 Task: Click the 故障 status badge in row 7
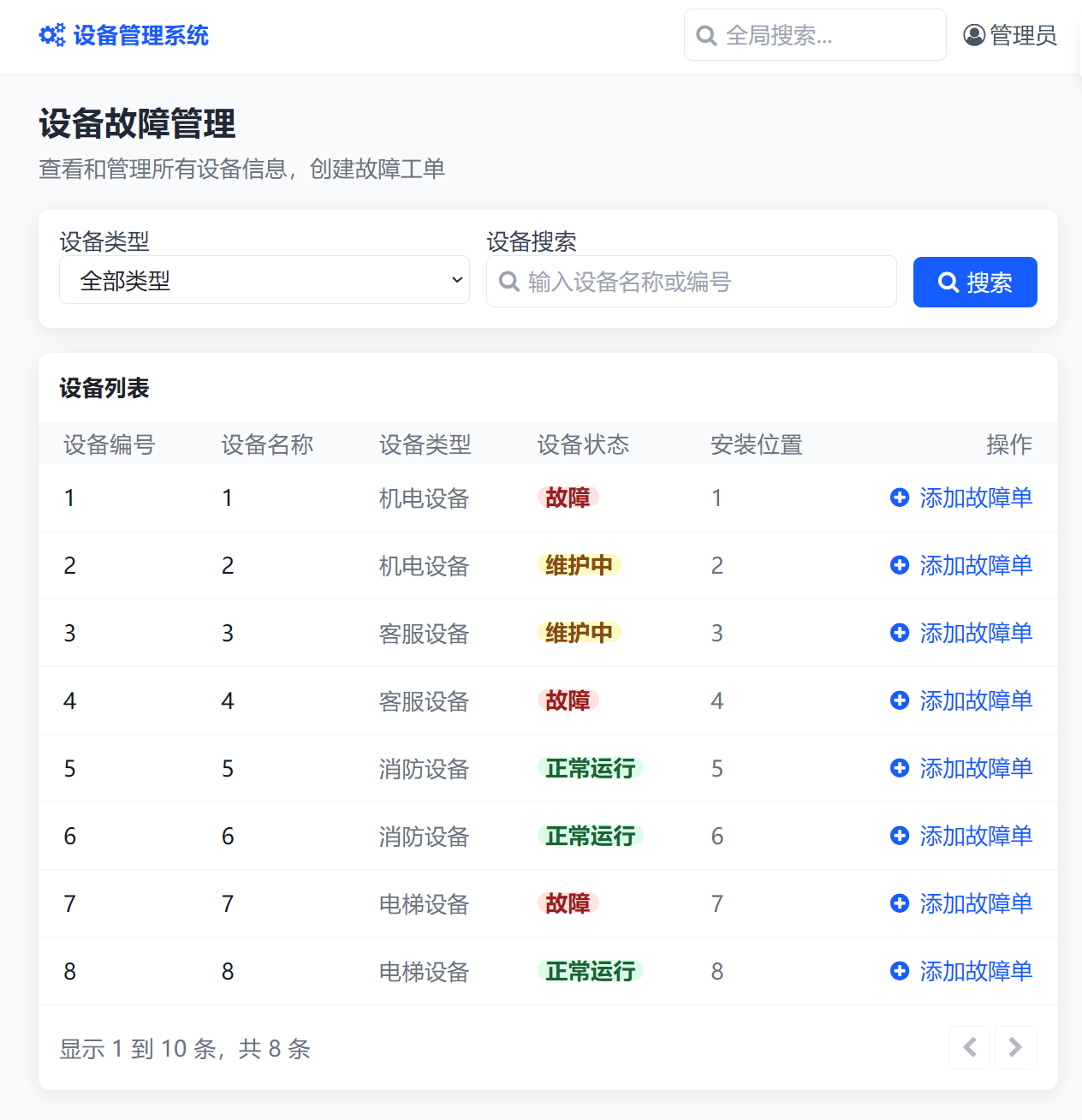pyautogui.click(x=568, y=903)
